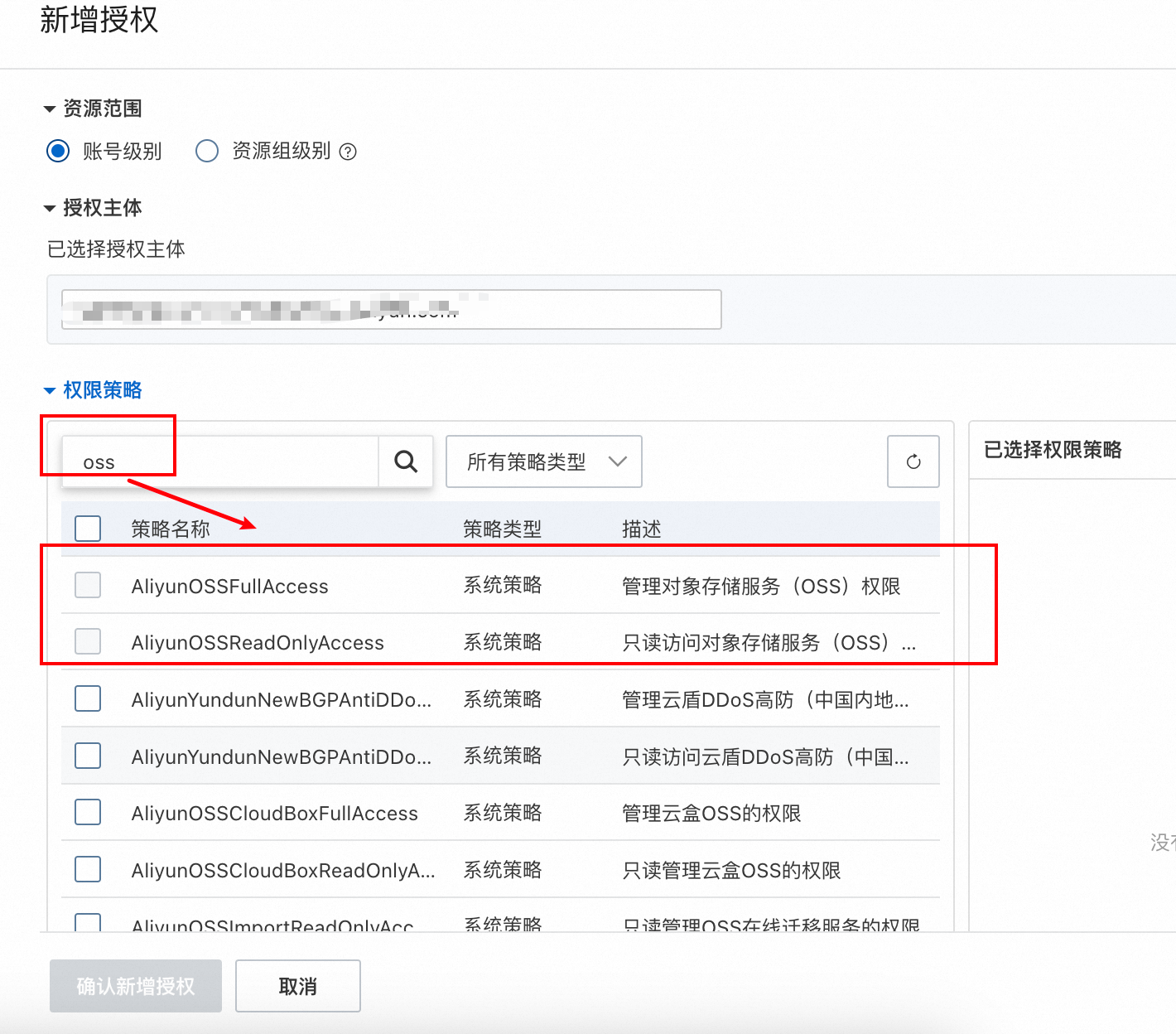Click the 策略名称 column header

click(171, 529)
